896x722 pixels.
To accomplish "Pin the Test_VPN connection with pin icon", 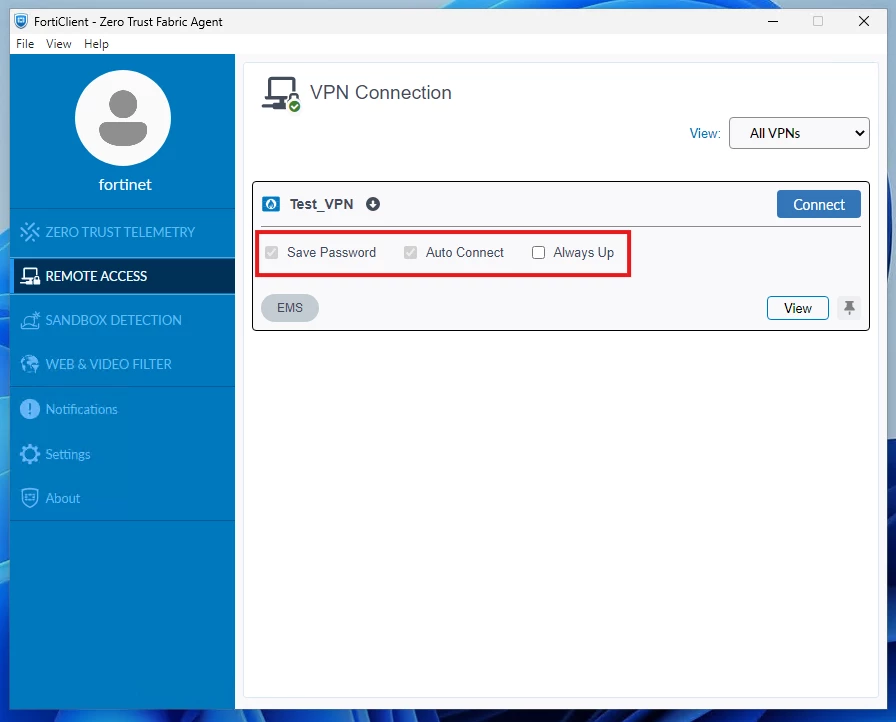I will click(849, 308).
